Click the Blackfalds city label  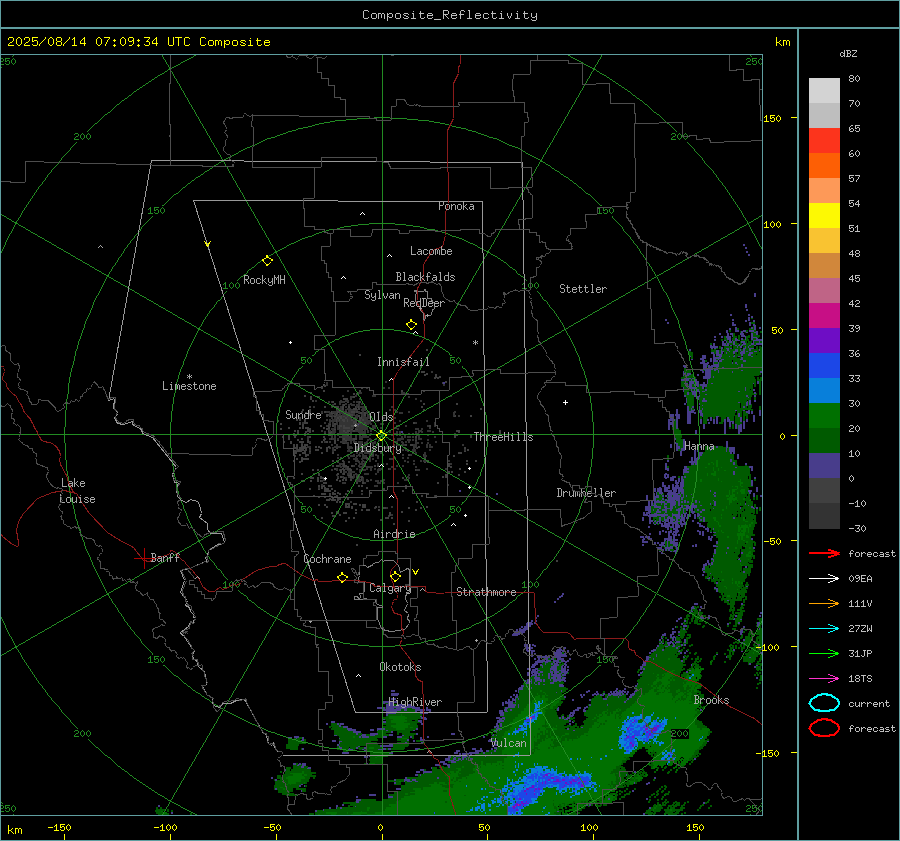point(425,277)
